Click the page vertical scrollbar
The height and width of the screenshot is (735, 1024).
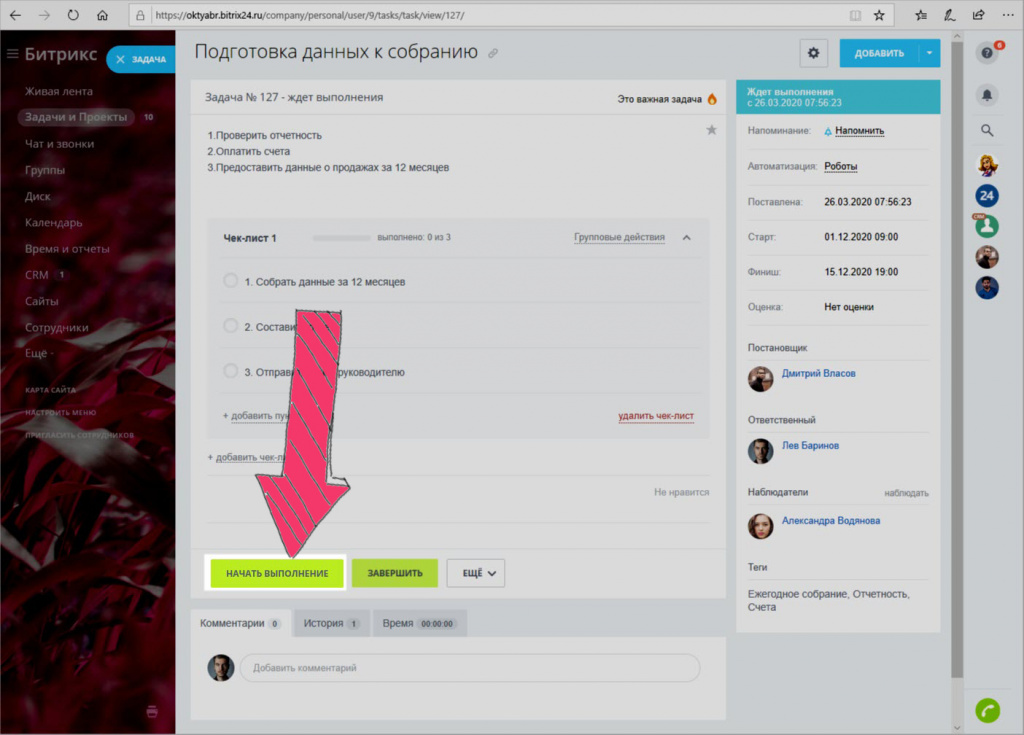coord(957,359)
